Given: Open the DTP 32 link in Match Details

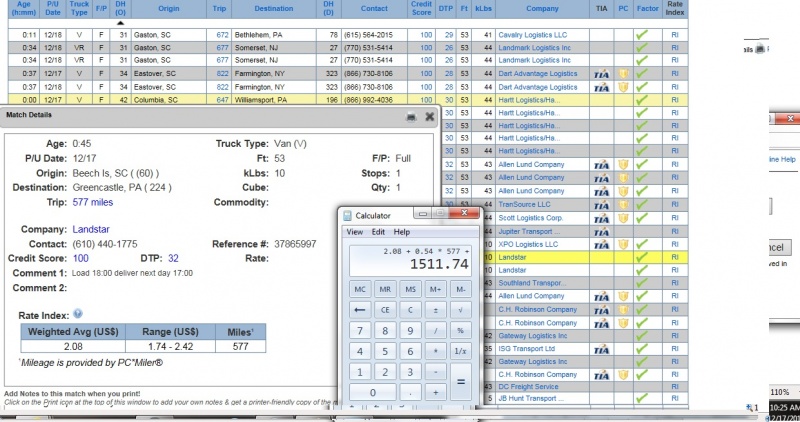Looking at the screenshot, I should click(173, 258).
